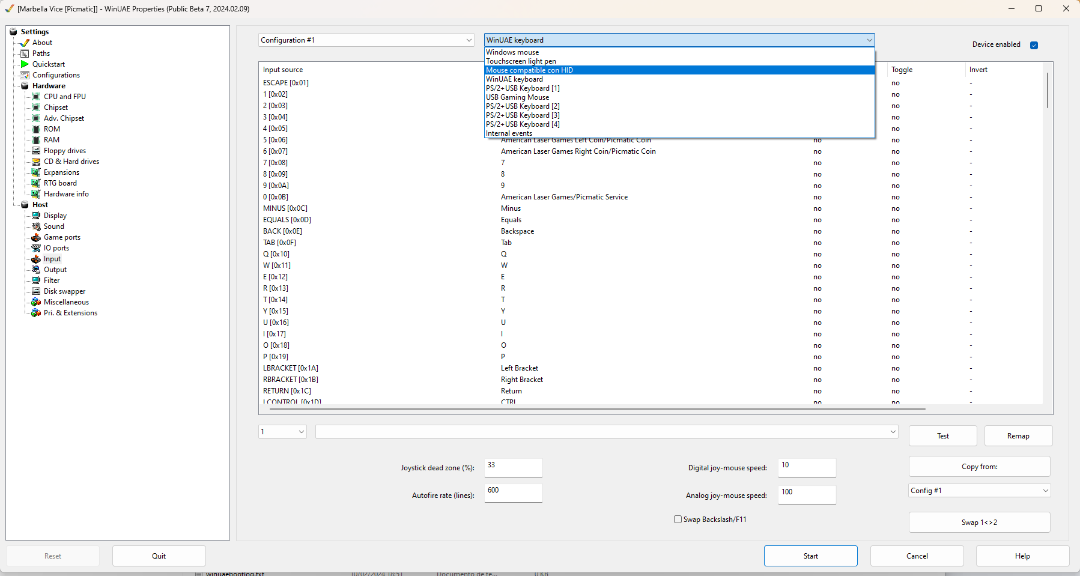
Task: Collapse the Hardware tree section
Action: pyautogui.click(x=13, y=86)
